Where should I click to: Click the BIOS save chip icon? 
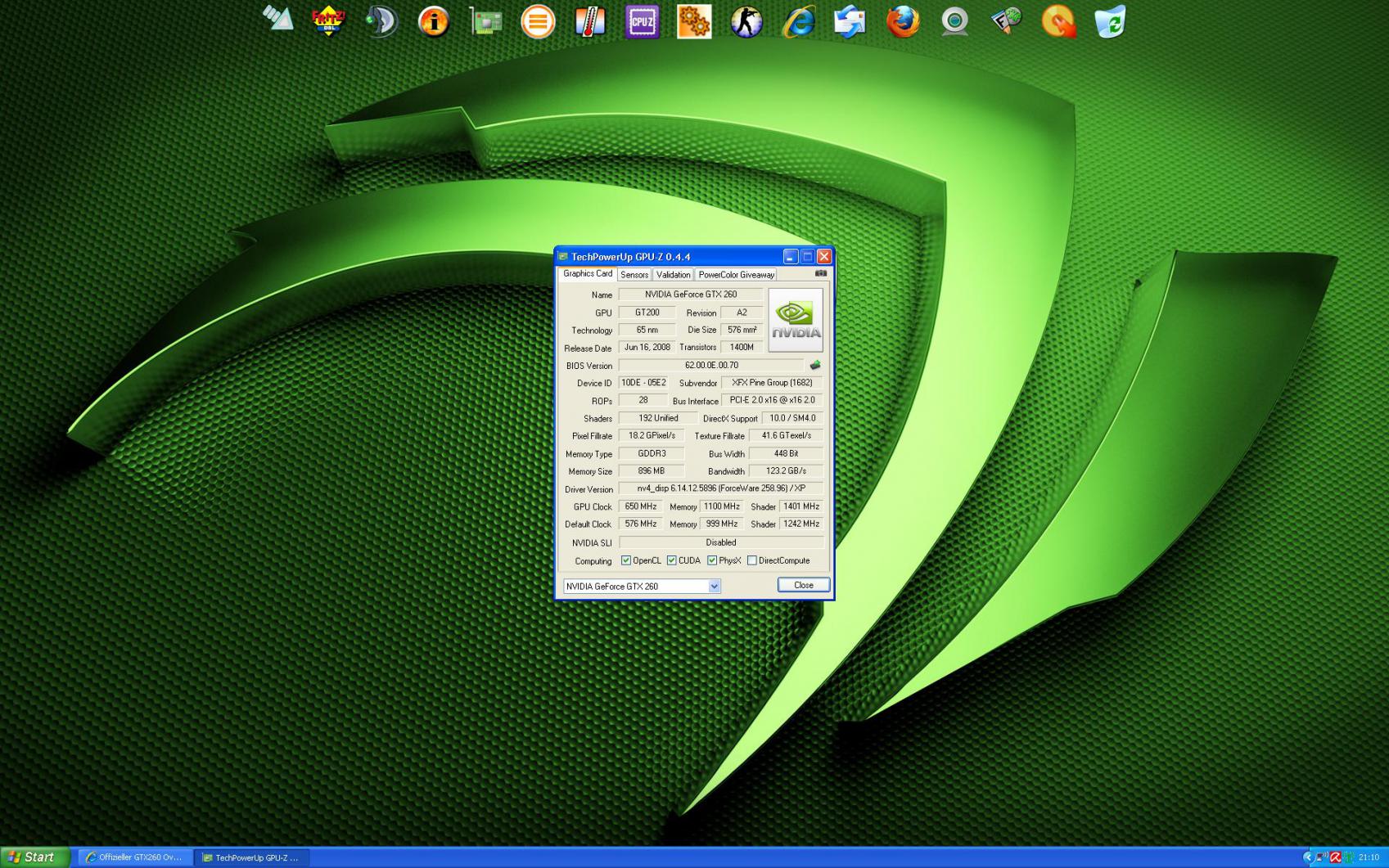click(814, 366)
